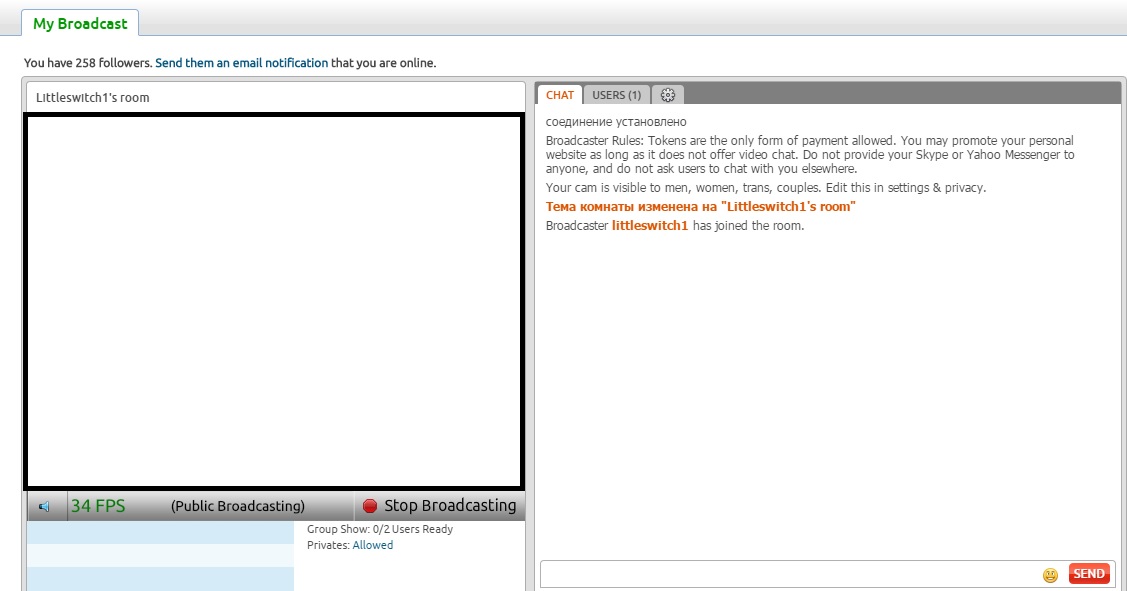Switch to the CHAT tab
Viewport: 1127px width, 591px height.
(560, 95)
